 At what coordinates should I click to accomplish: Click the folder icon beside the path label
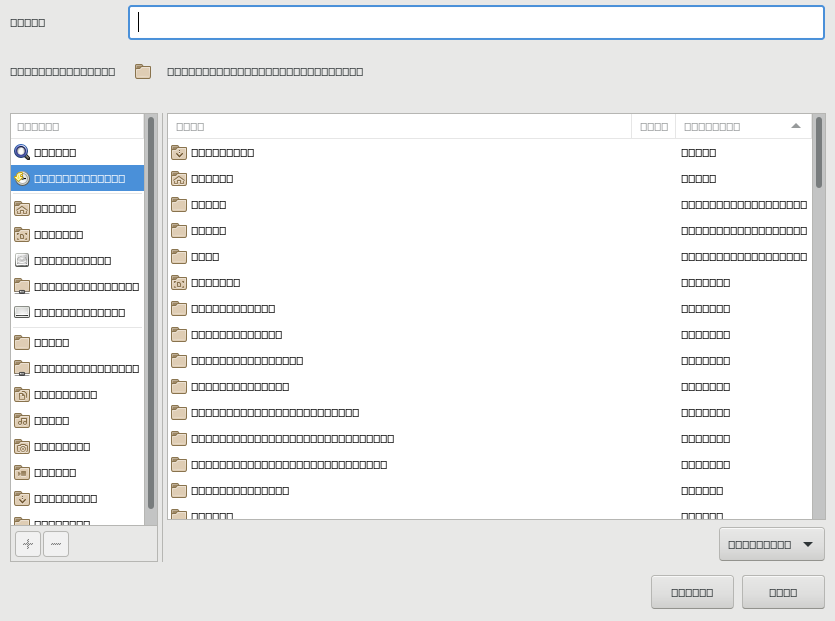[143, 71]
